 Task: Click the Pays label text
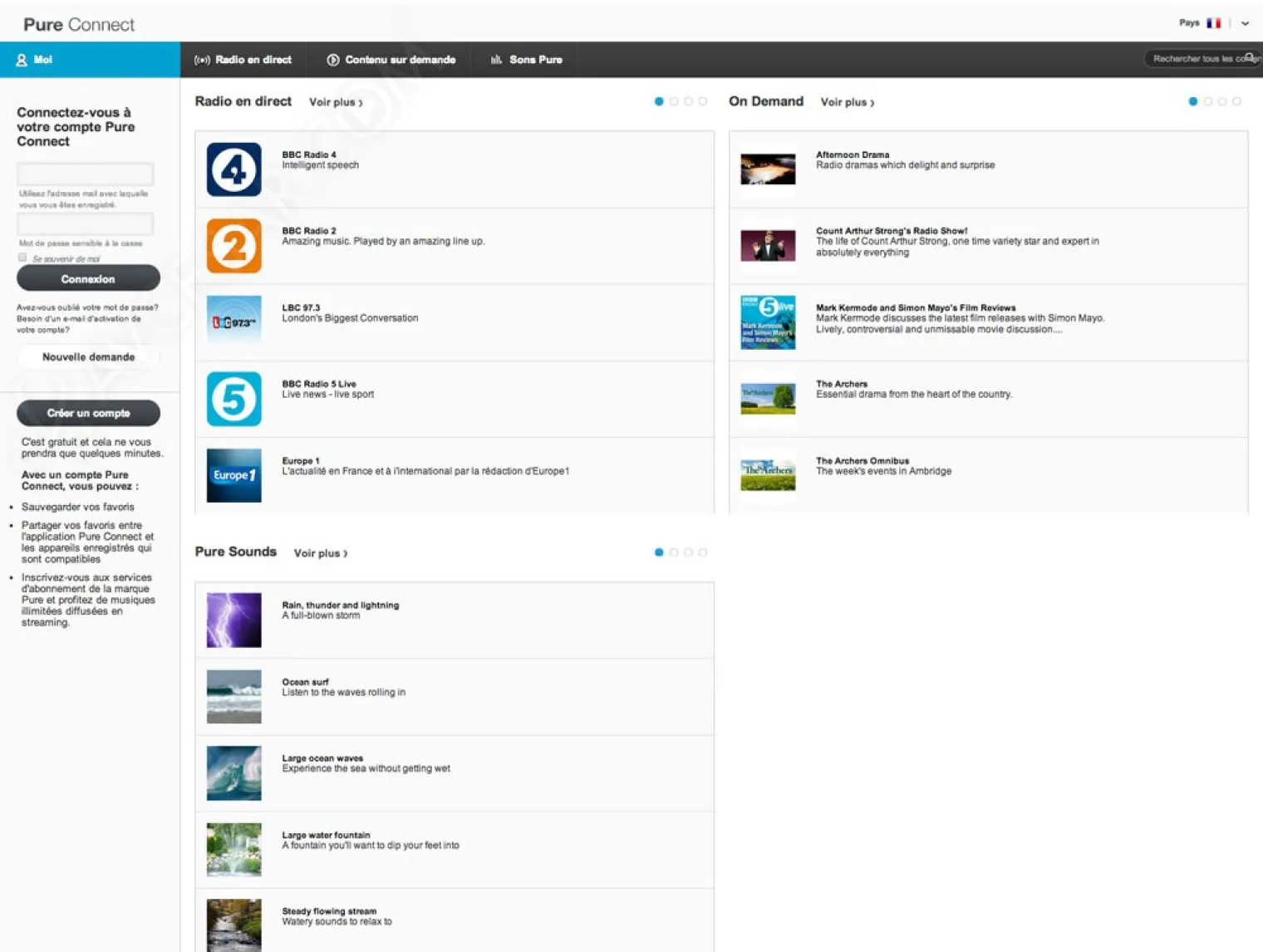click(x=1189, y=22)
